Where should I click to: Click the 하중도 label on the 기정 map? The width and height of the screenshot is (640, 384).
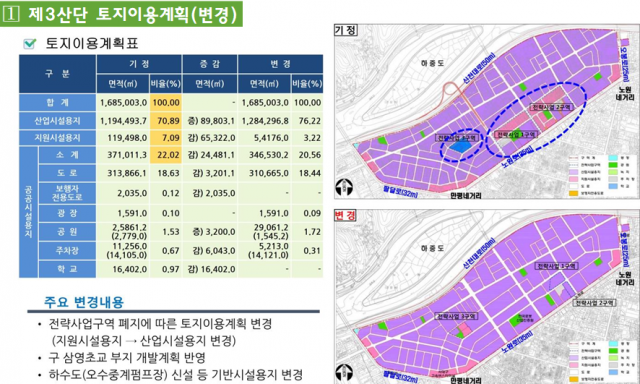click(432, 63)
